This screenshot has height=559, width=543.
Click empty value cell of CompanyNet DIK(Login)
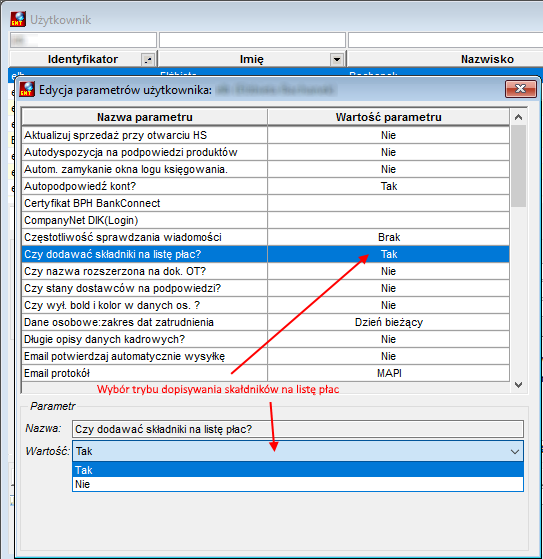click(x=389, y=220)
